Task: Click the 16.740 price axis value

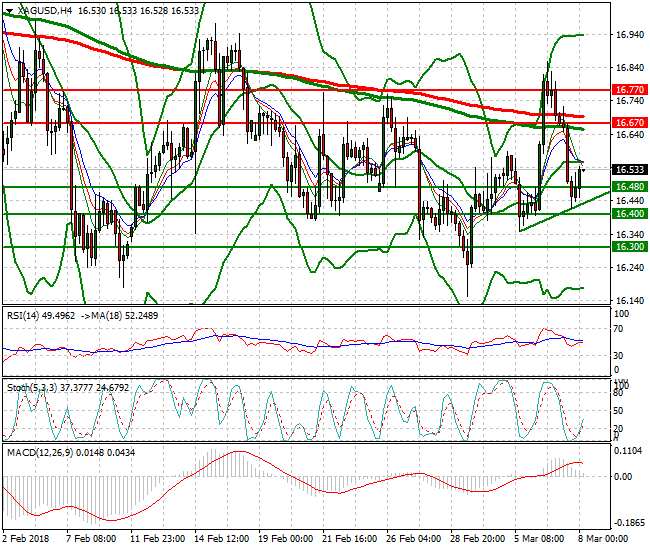Action: coord(630,101)
